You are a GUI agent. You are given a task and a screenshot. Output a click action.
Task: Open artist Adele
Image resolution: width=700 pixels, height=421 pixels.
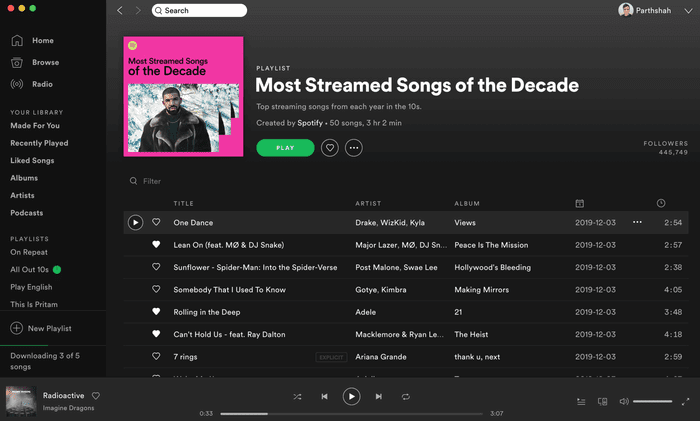[366, 312]
